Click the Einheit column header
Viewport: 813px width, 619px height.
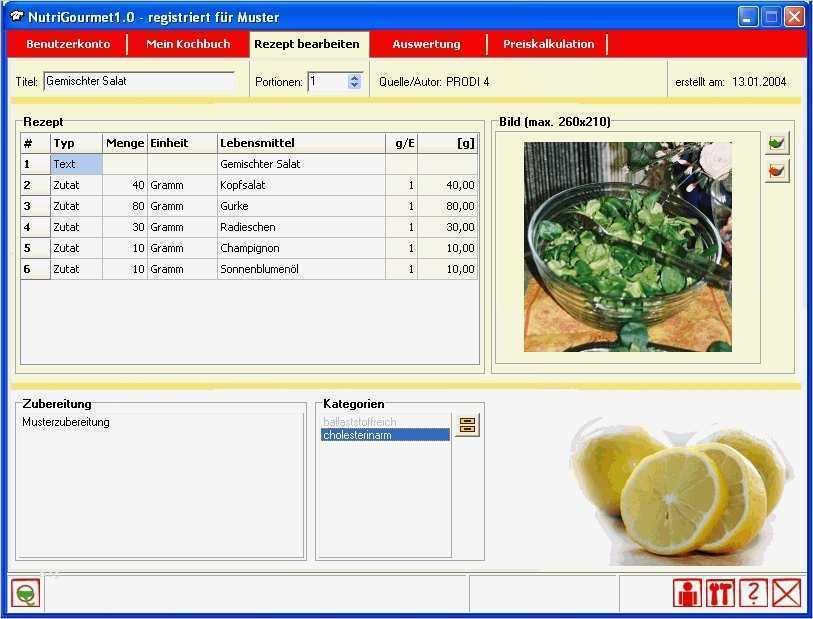183,143
